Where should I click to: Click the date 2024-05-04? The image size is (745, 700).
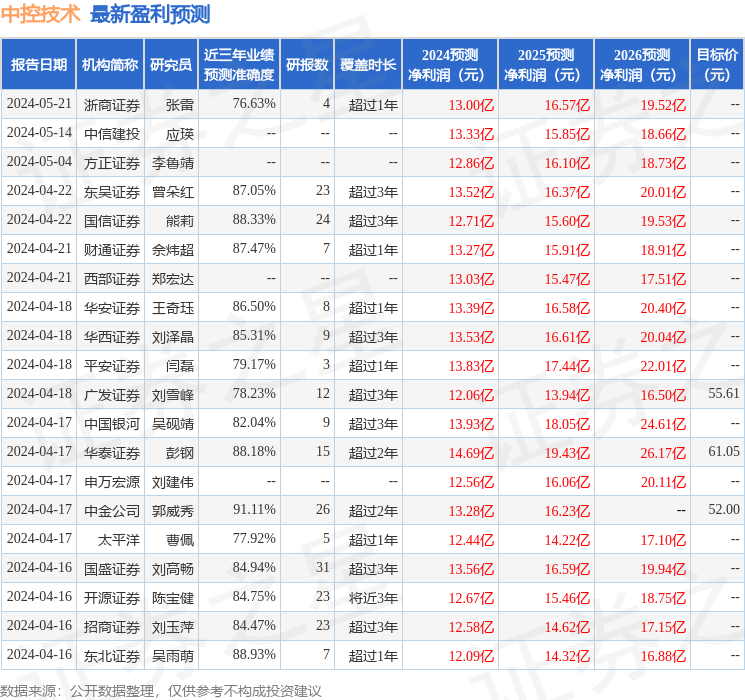[x=39, y=161]
